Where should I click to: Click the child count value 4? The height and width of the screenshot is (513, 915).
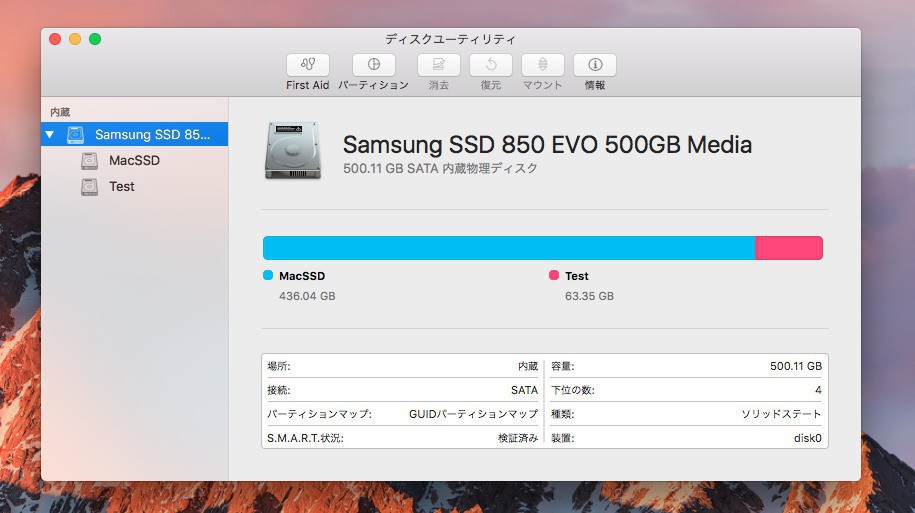[x=818, y=390]
